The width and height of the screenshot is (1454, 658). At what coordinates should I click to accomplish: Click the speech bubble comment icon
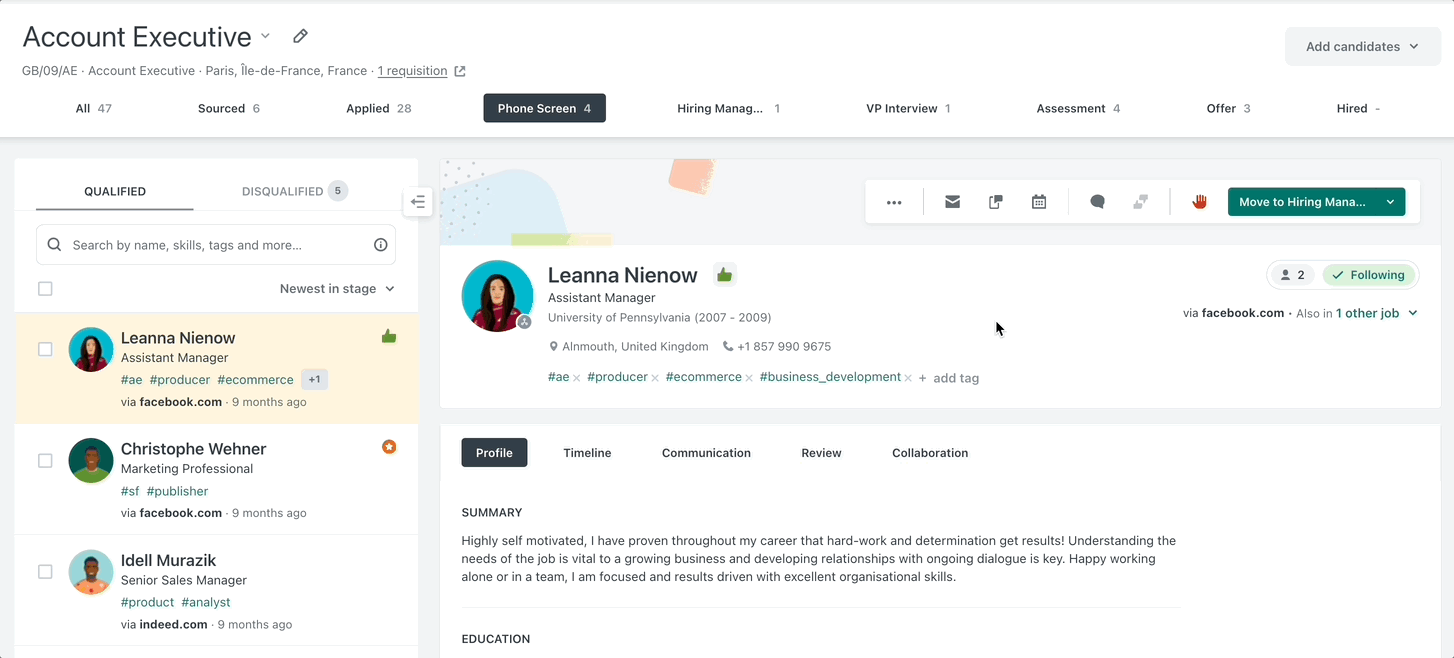pyautogui.click(x=1097, y=202)
